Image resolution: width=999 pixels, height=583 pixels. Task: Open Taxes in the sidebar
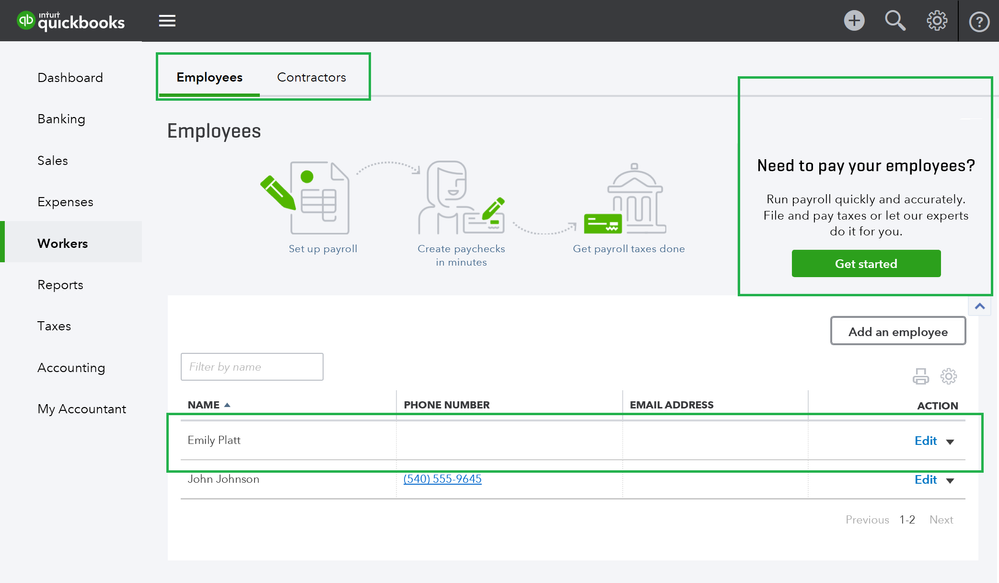click(x=54, y=326)
